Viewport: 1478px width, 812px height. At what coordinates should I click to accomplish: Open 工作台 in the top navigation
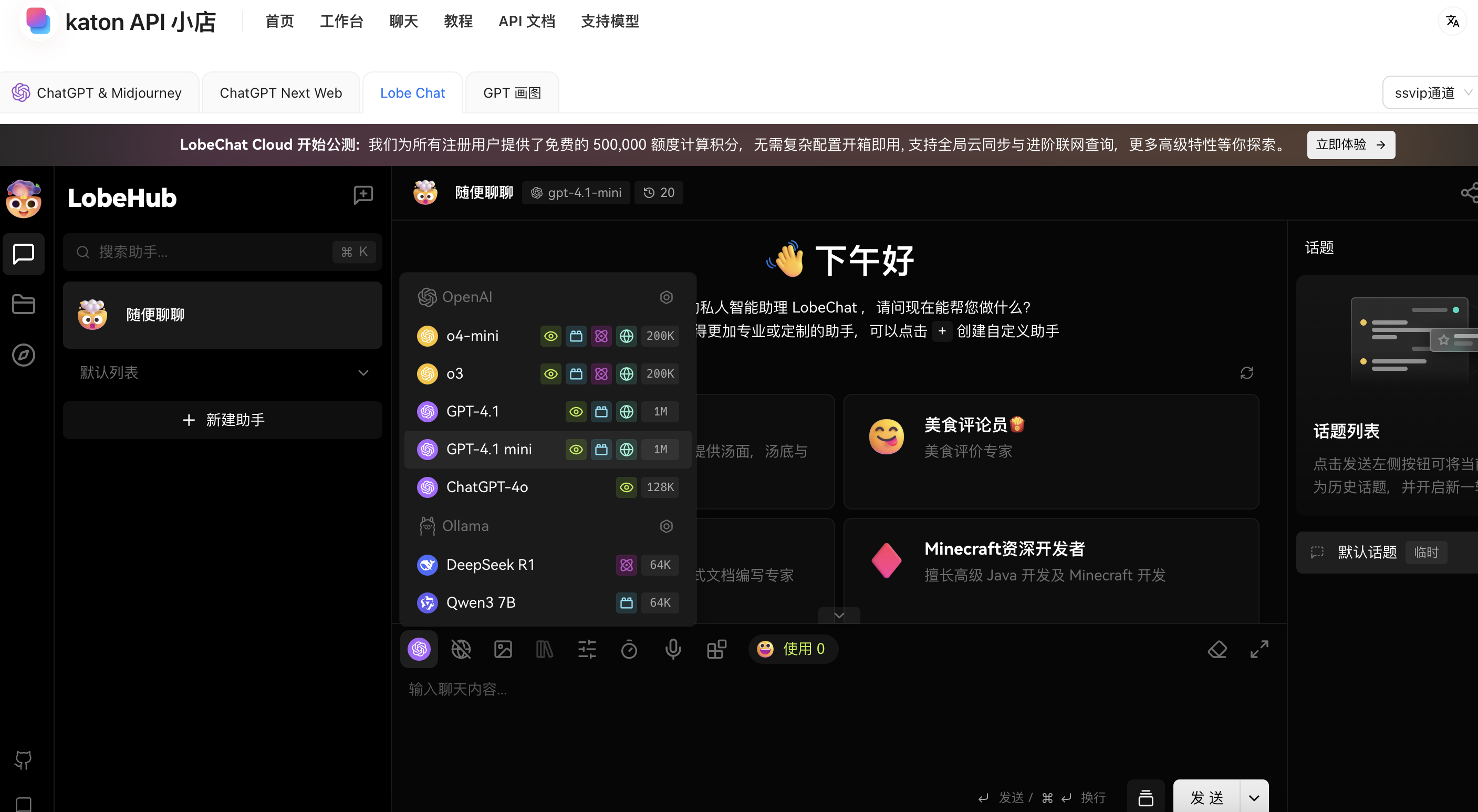(341, 21)
